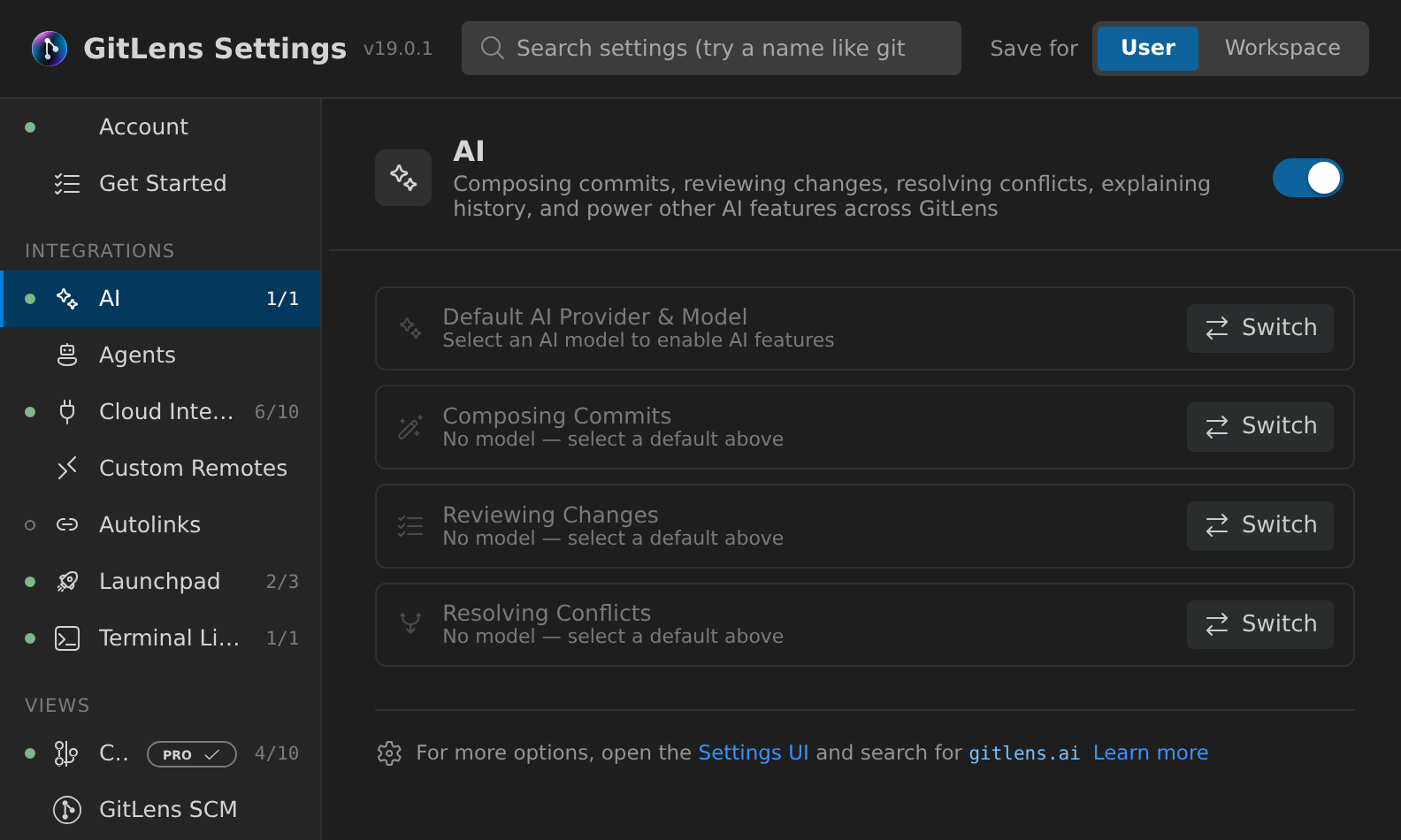Click the "VIEWS" section heading
This screenshot has height=840, width=1401.
click(57, 706)
